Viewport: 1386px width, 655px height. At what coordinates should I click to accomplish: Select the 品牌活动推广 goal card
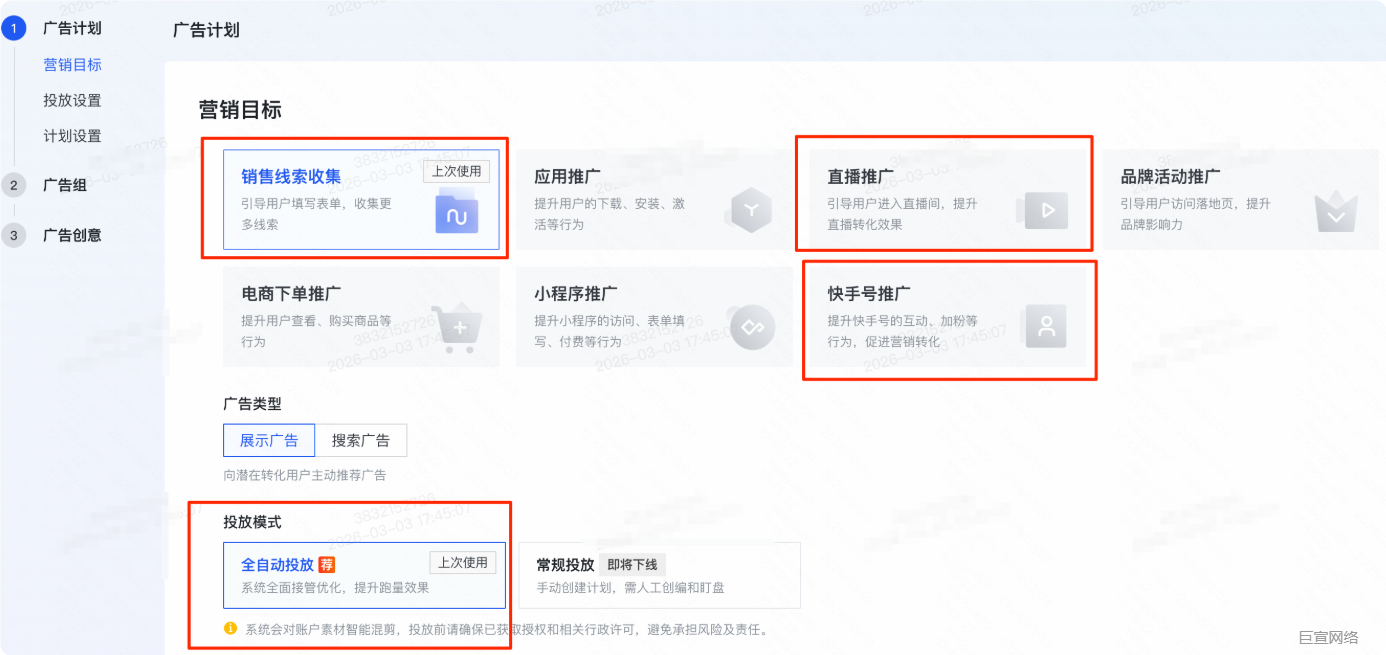click(x=1240, y=199)
